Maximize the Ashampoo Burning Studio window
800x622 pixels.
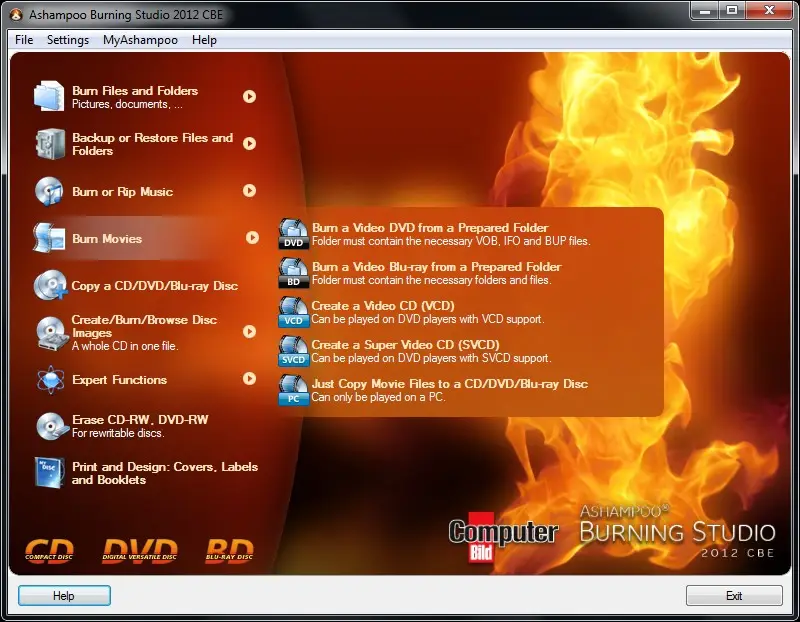(732, 11)
